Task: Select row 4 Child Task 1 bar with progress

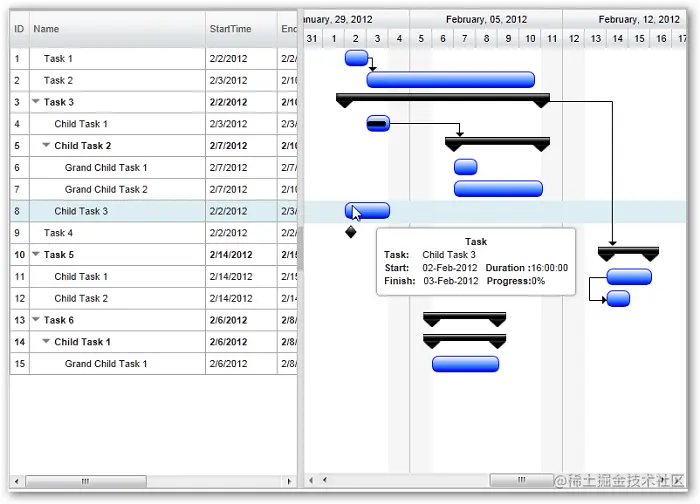Action: [x=378, y=124]
